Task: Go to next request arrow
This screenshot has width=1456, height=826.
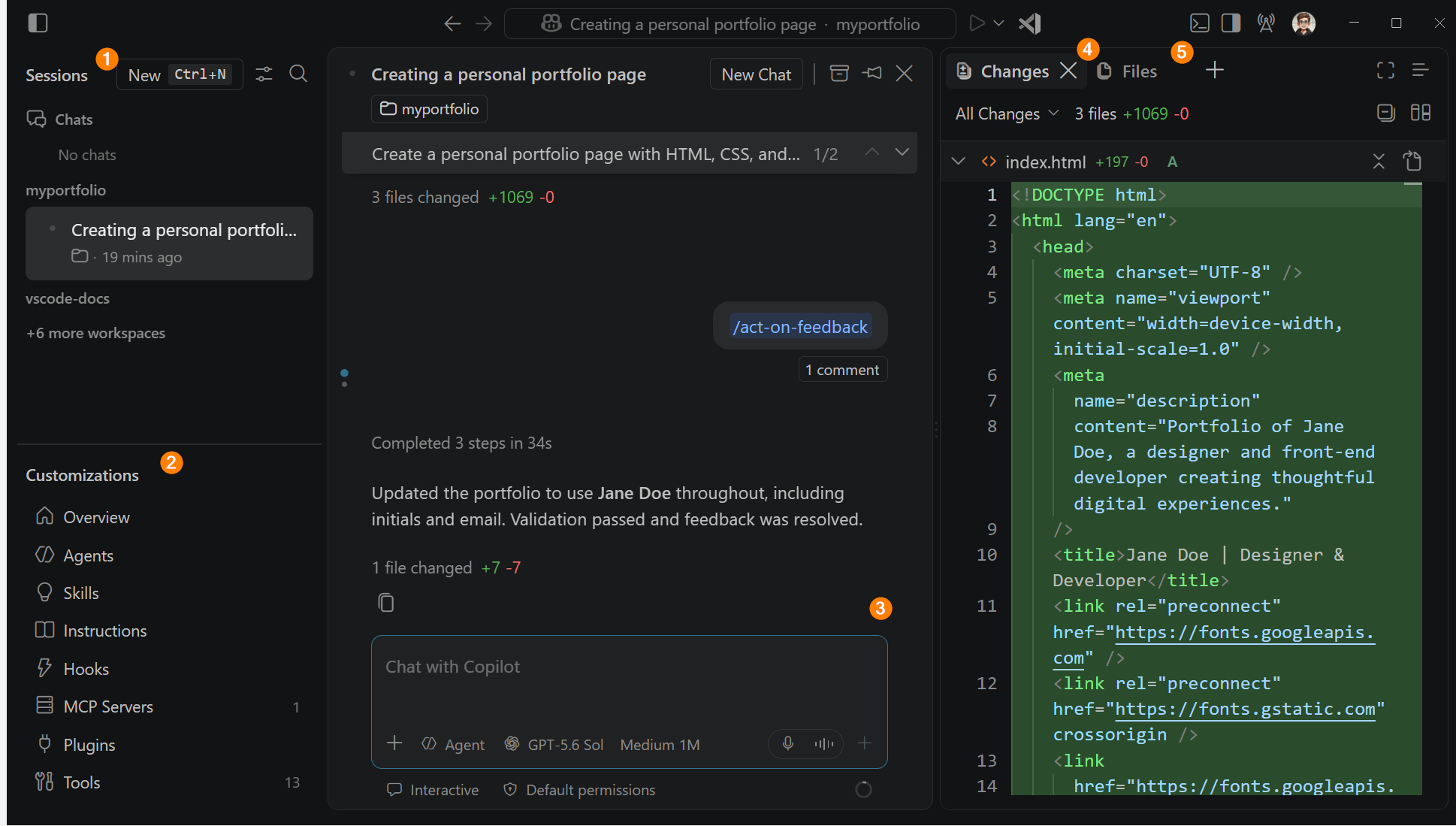Action: 902,152
